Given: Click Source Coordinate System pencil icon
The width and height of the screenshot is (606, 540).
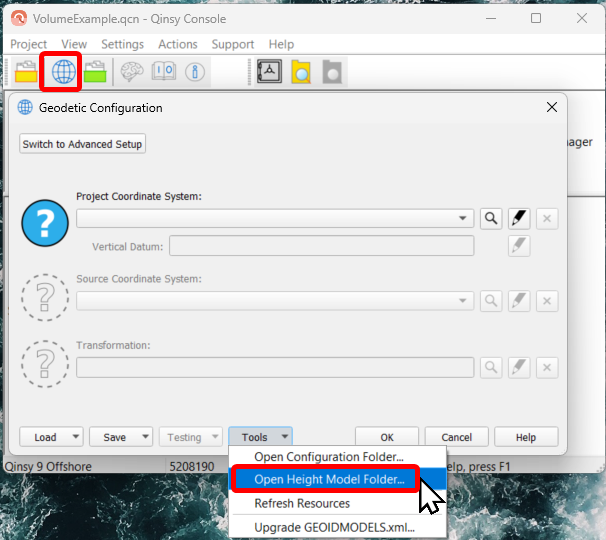Looking at the screenshot, I should pos(519,301).
